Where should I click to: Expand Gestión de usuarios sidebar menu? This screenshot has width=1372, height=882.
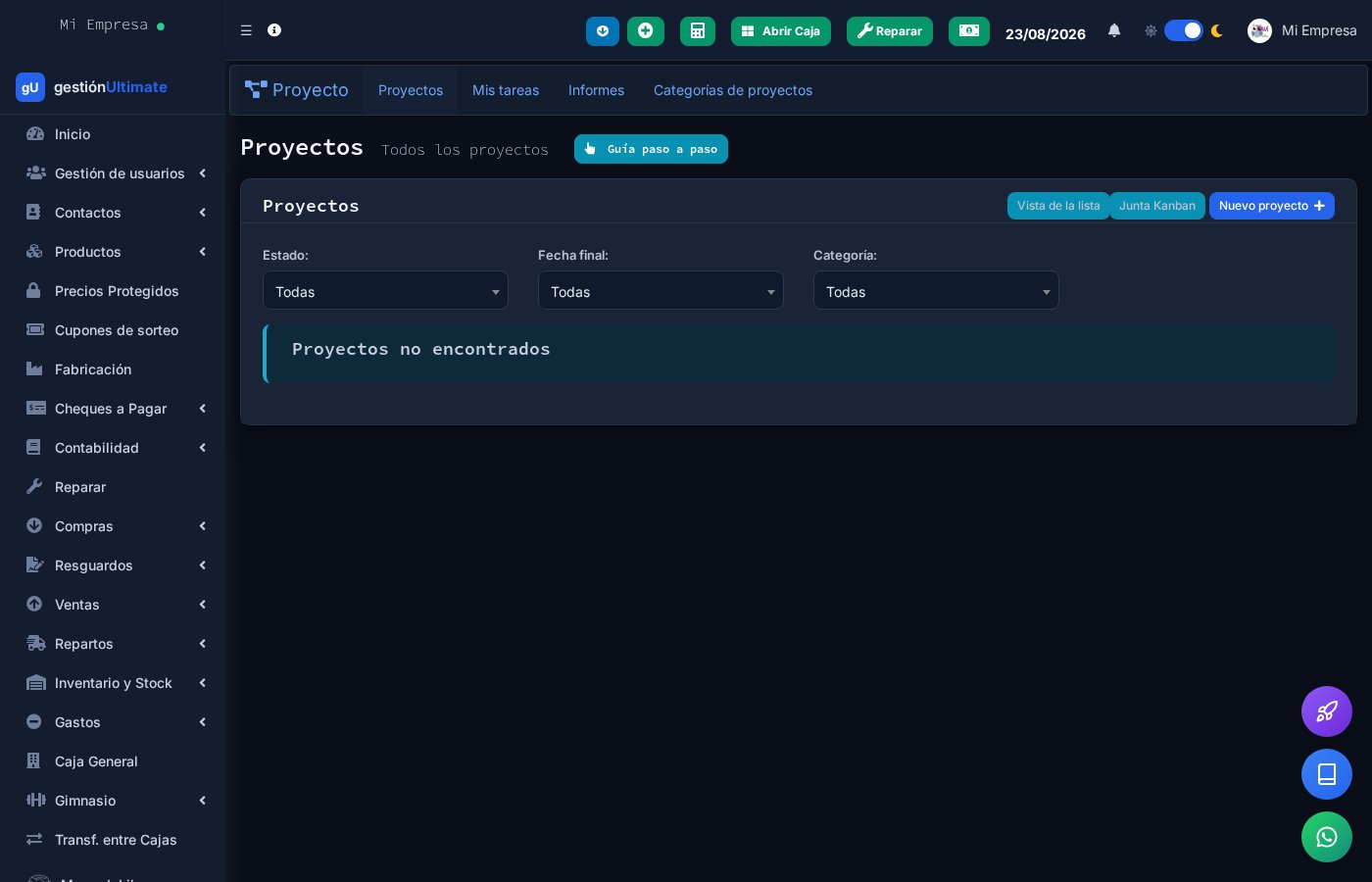(x=113, y=173)
